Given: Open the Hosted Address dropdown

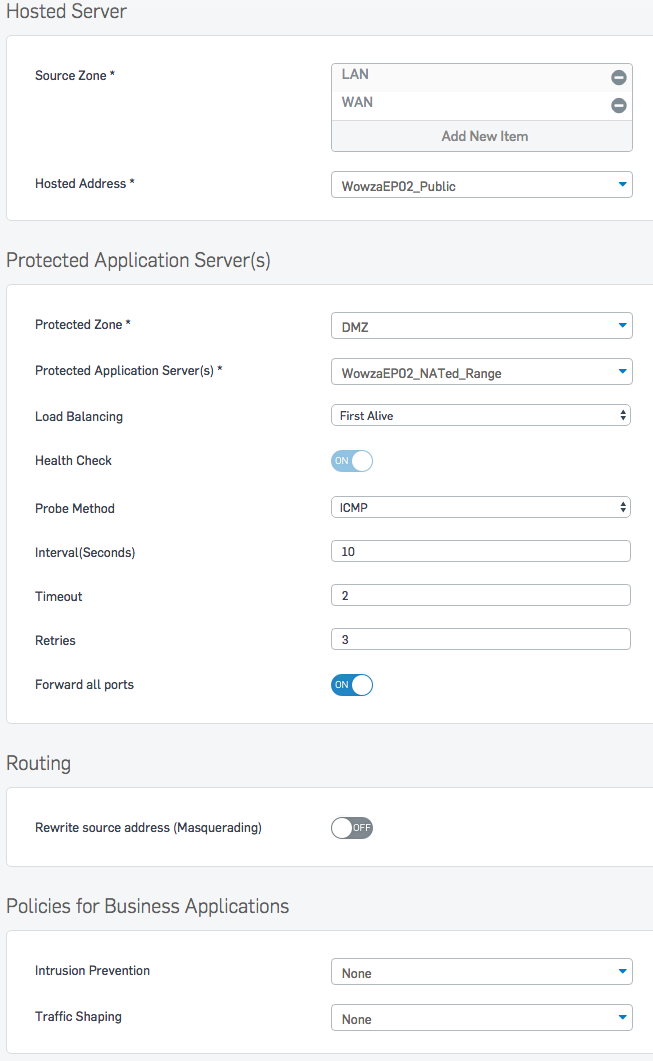Looking at the screenshot, I should tap(482, 185).
